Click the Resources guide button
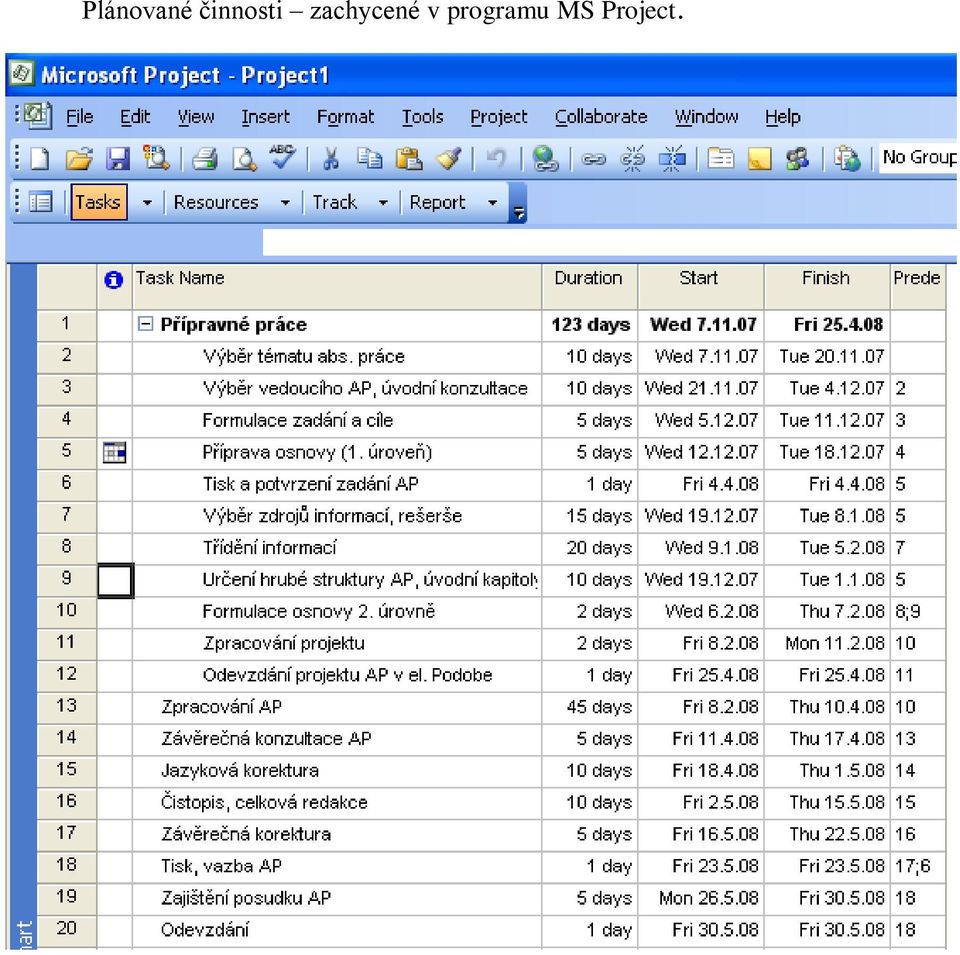The width and height of the screenshot is (960, 955). pyautogui.click(x=216, y=202)
